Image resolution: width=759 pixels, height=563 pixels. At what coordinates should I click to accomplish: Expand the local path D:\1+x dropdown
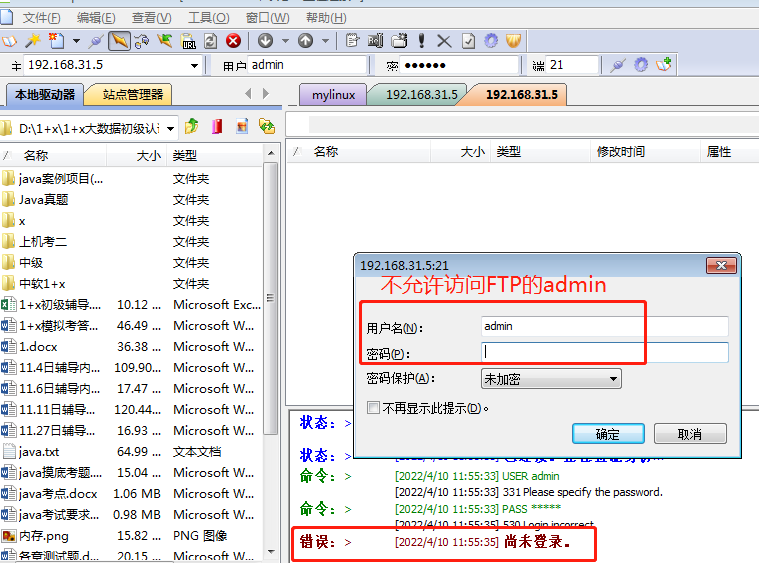click(x=170, y=129)
